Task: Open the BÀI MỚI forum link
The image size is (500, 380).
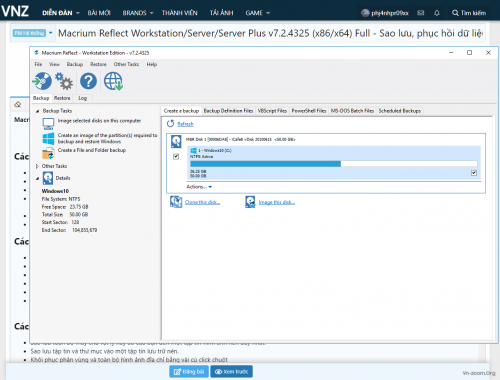Action: pyautogui.click(x=99, y=13)
